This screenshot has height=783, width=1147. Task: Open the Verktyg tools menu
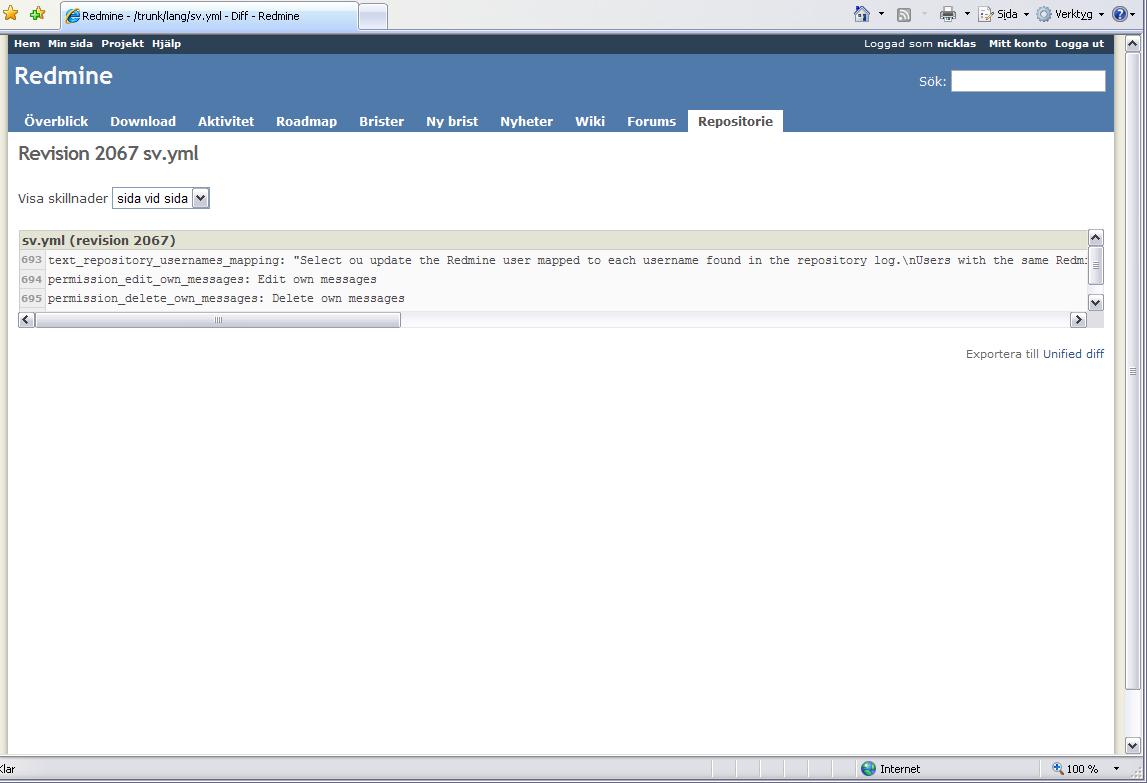(1070, 14)
